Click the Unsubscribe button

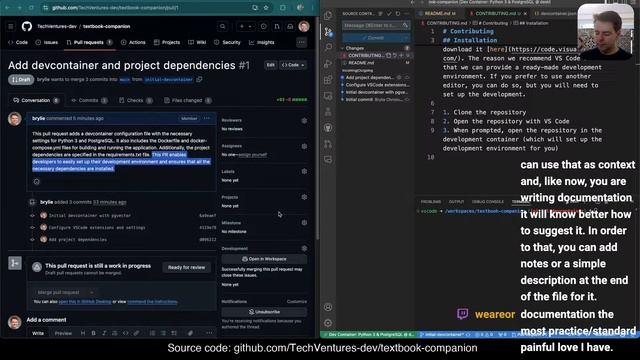264,312
